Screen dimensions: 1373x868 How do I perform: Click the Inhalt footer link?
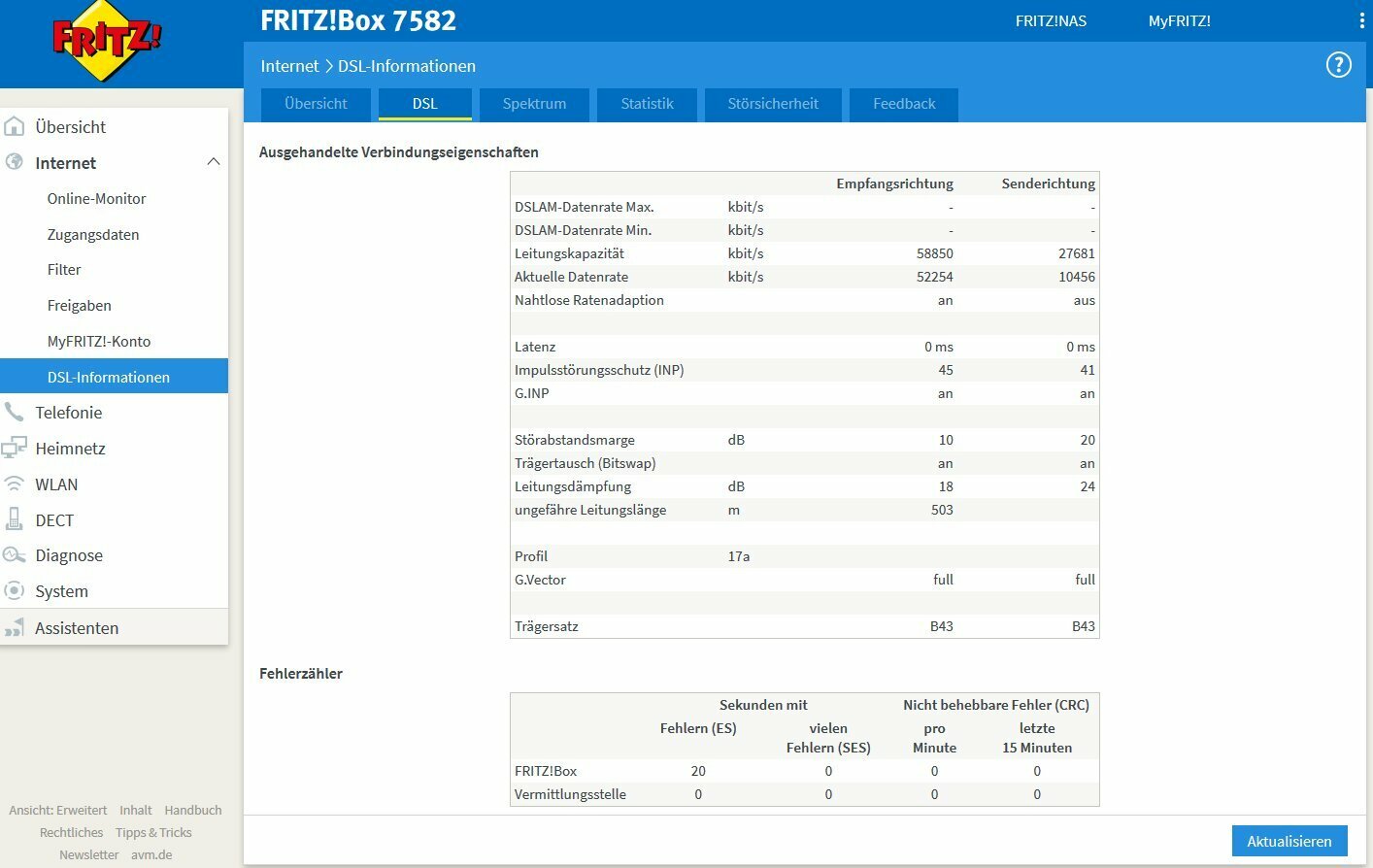[x=136, y=810]
